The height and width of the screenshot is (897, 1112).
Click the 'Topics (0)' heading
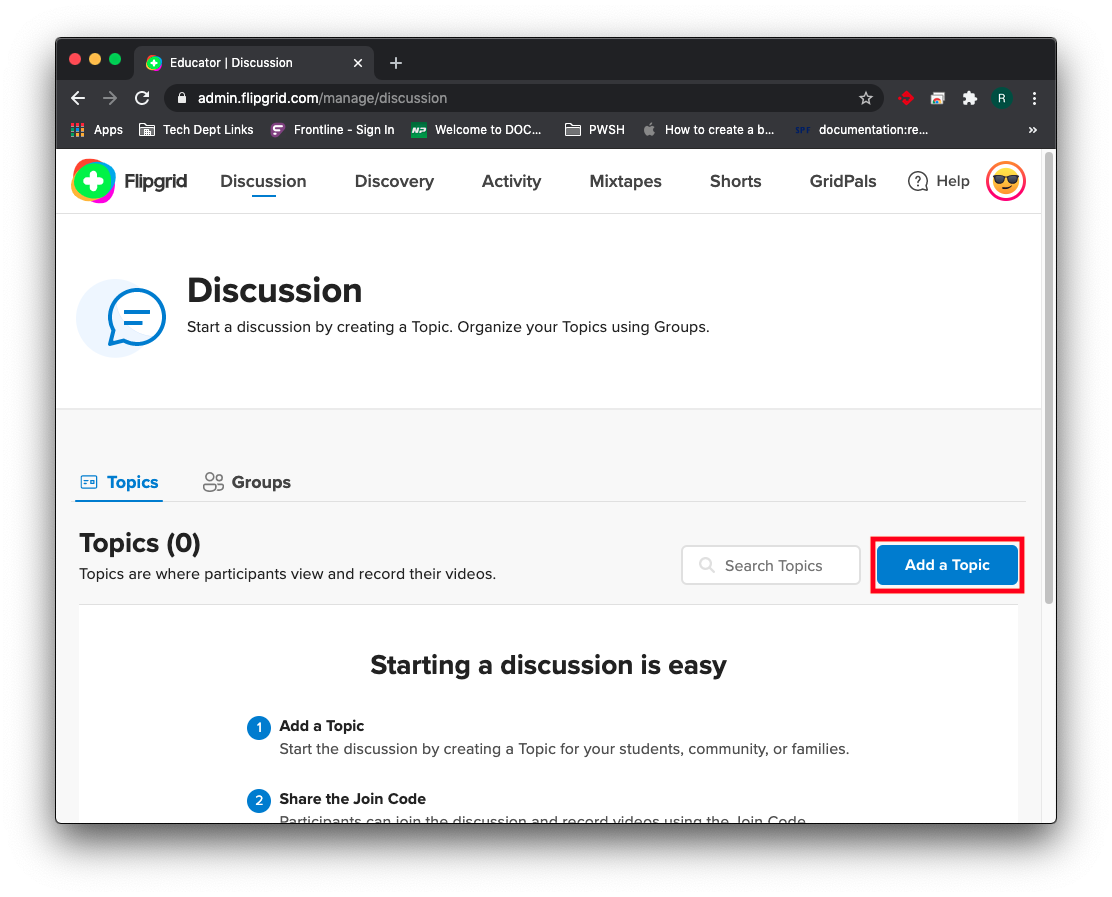tap(140, 543)
